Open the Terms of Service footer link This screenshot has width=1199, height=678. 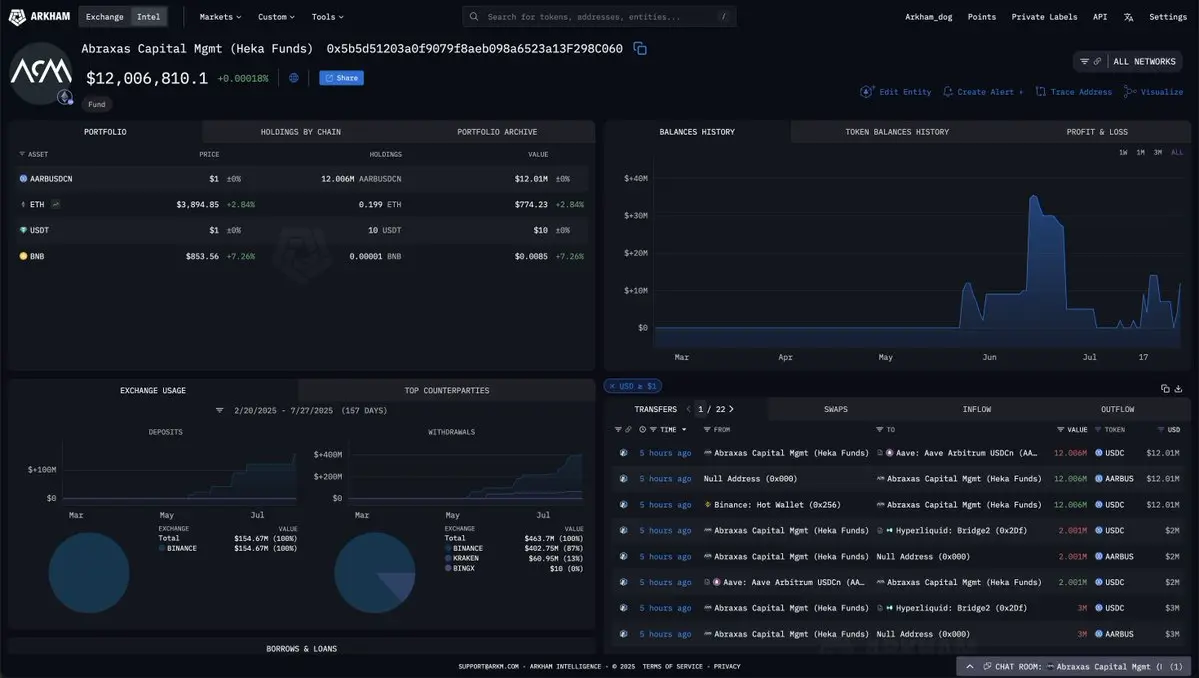tap(672, 667)
